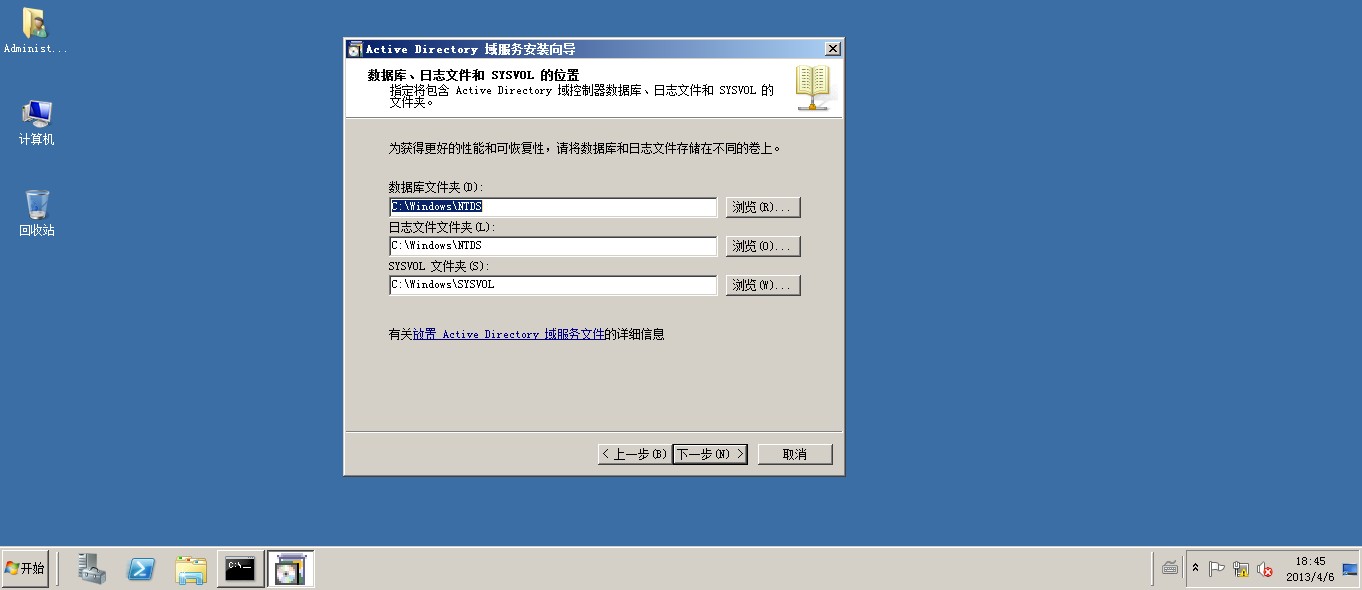This screenshot has height=590, width=1362.
Task: Click the 数据库文件夹 path input field
Action: tap(553, 207)
